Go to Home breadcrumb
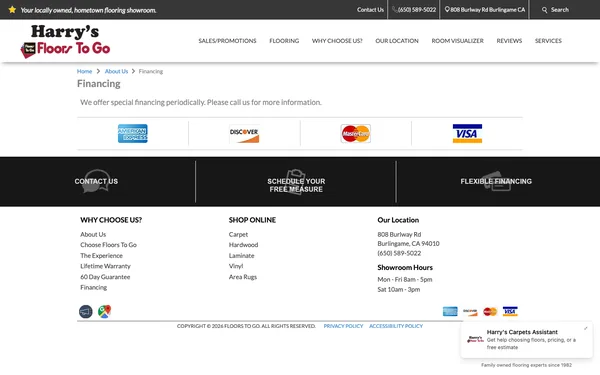 (84, 71)
